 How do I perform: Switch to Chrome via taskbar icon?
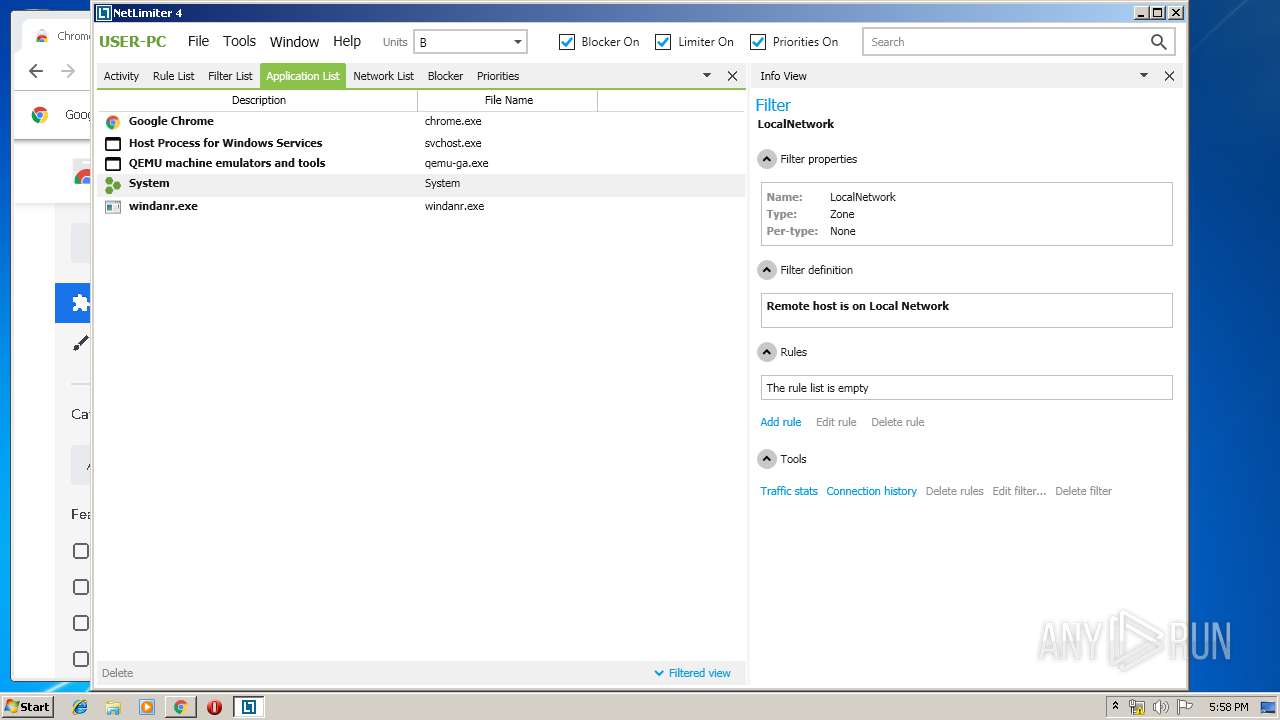click(x=180, y=707)
